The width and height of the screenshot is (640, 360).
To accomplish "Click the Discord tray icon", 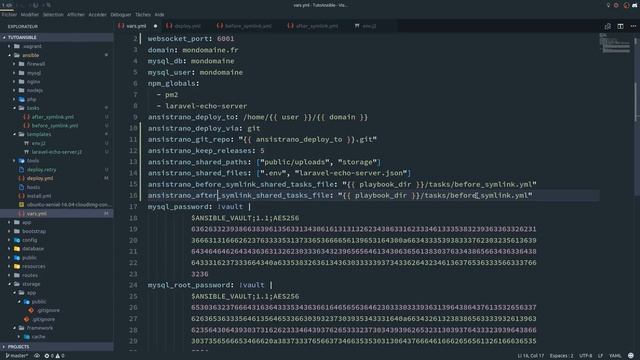I will [635, 5].
